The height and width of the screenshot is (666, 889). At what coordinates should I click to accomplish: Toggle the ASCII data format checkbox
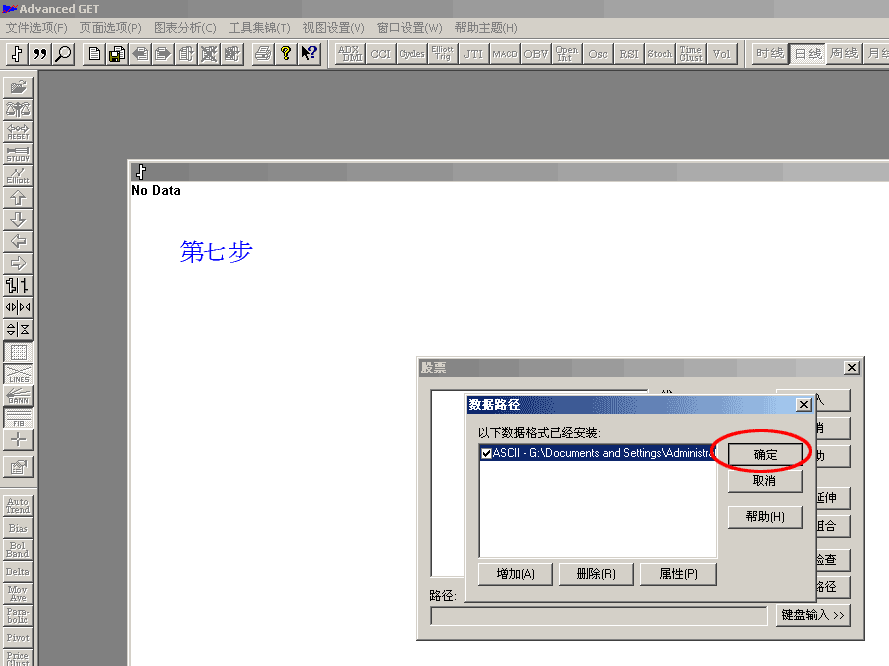(486, 453)
